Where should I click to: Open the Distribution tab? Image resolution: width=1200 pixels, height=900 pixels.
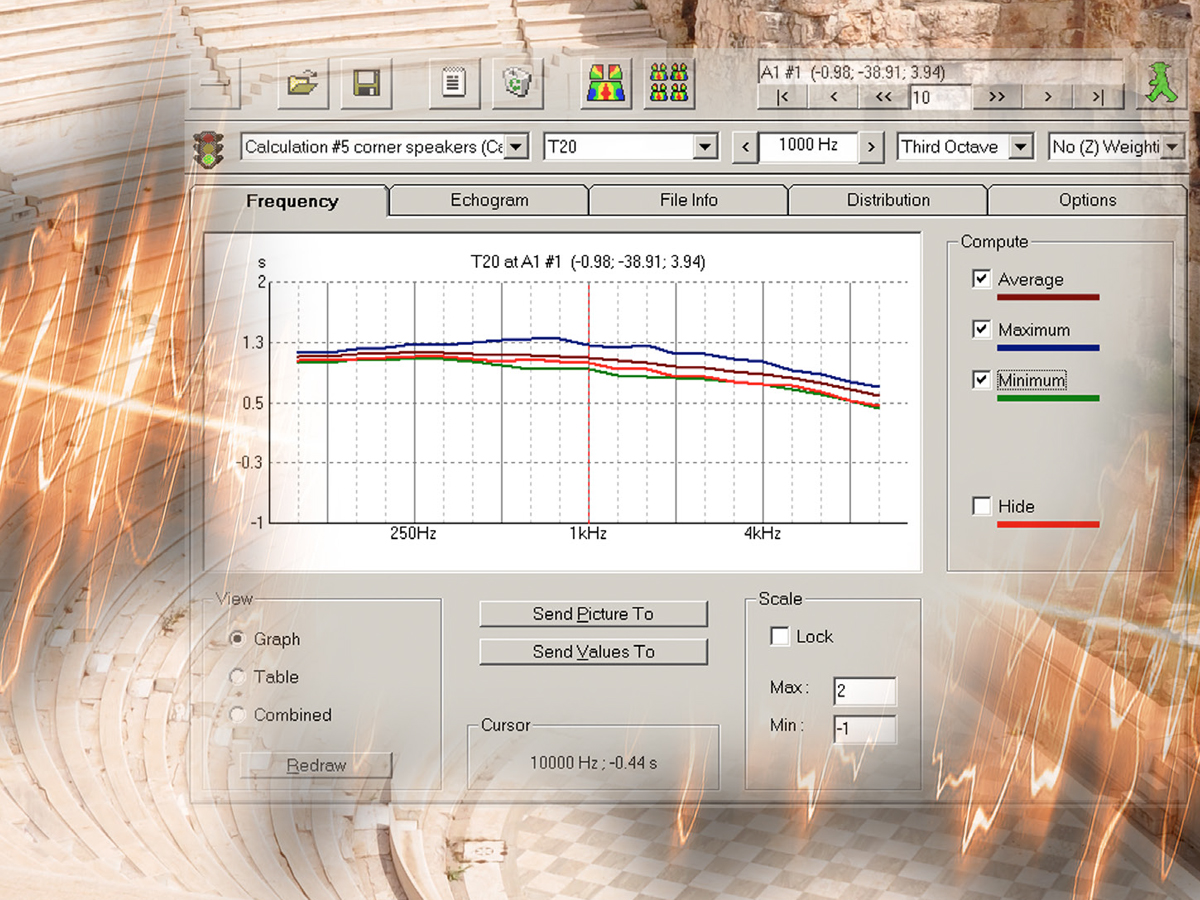coord(887,200)
